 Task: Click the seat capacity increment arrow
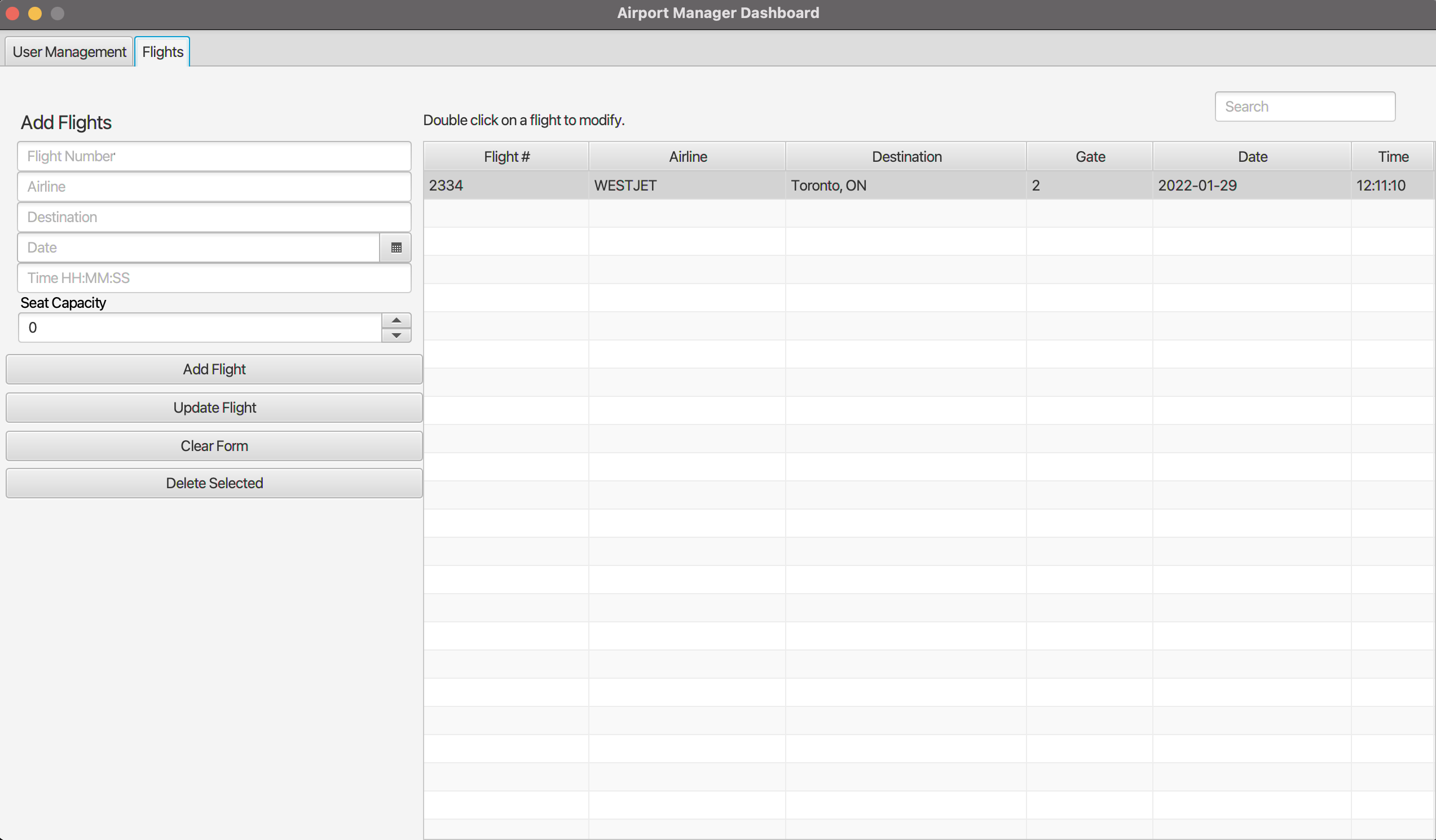(x=396, y=321)
